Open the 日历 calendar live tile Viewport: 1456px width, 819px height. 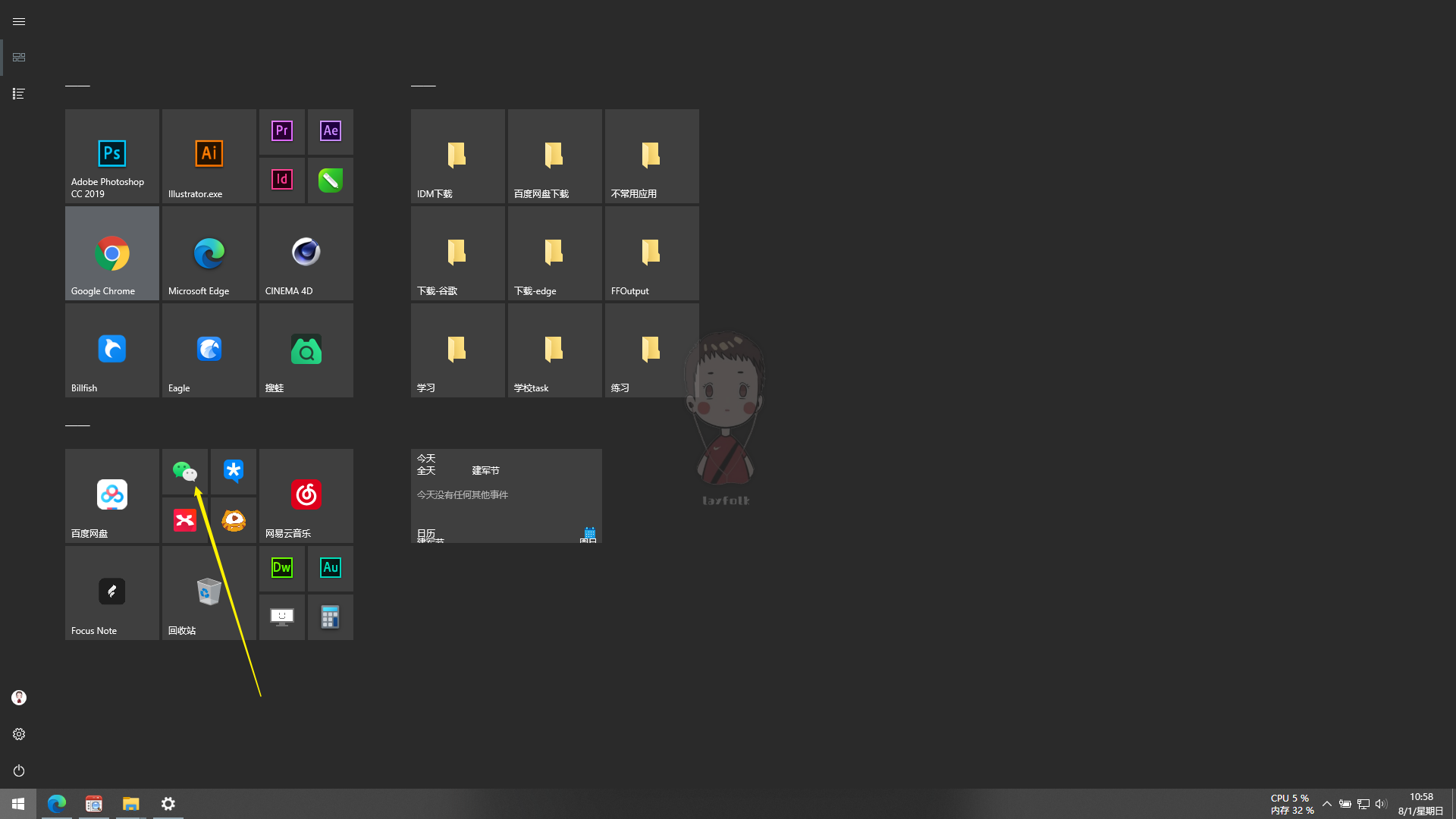click(506, 495)
